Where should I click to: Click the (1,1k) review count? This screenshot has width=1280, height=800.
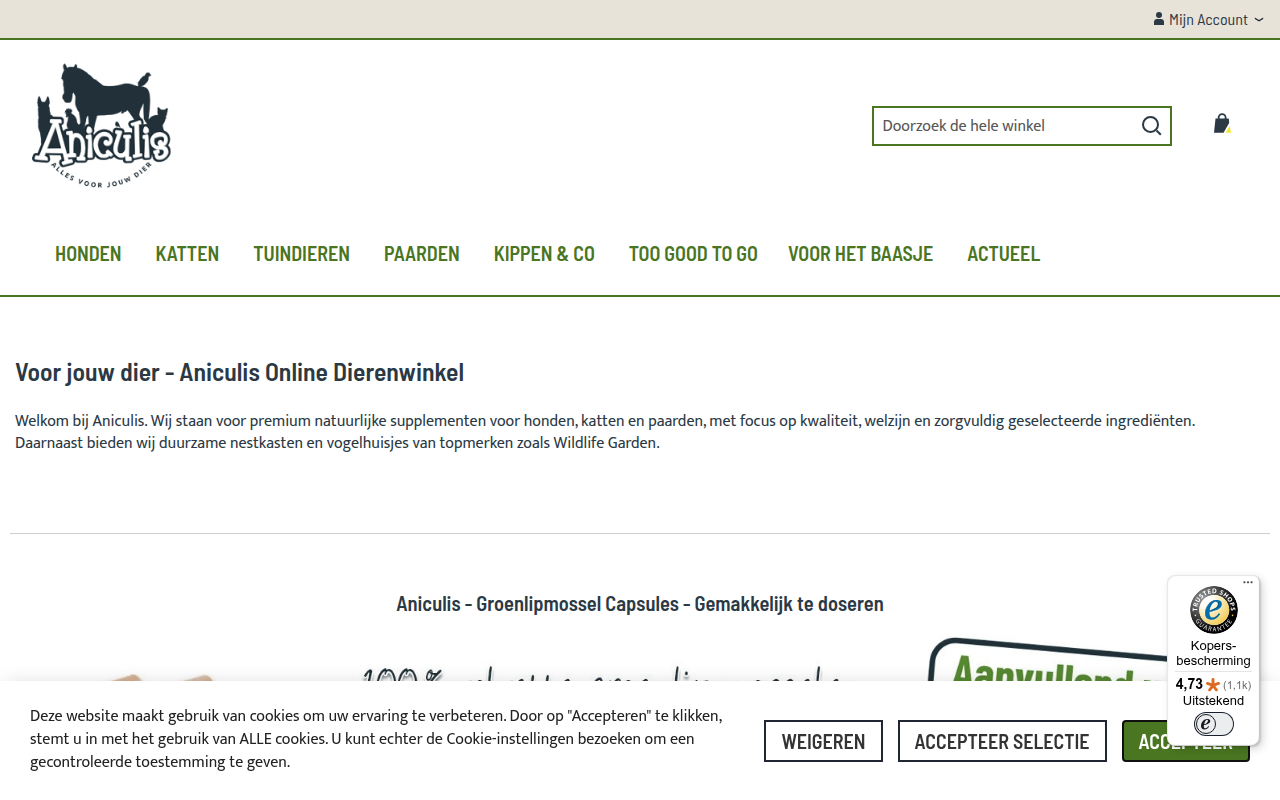(x=1237, y=685)
